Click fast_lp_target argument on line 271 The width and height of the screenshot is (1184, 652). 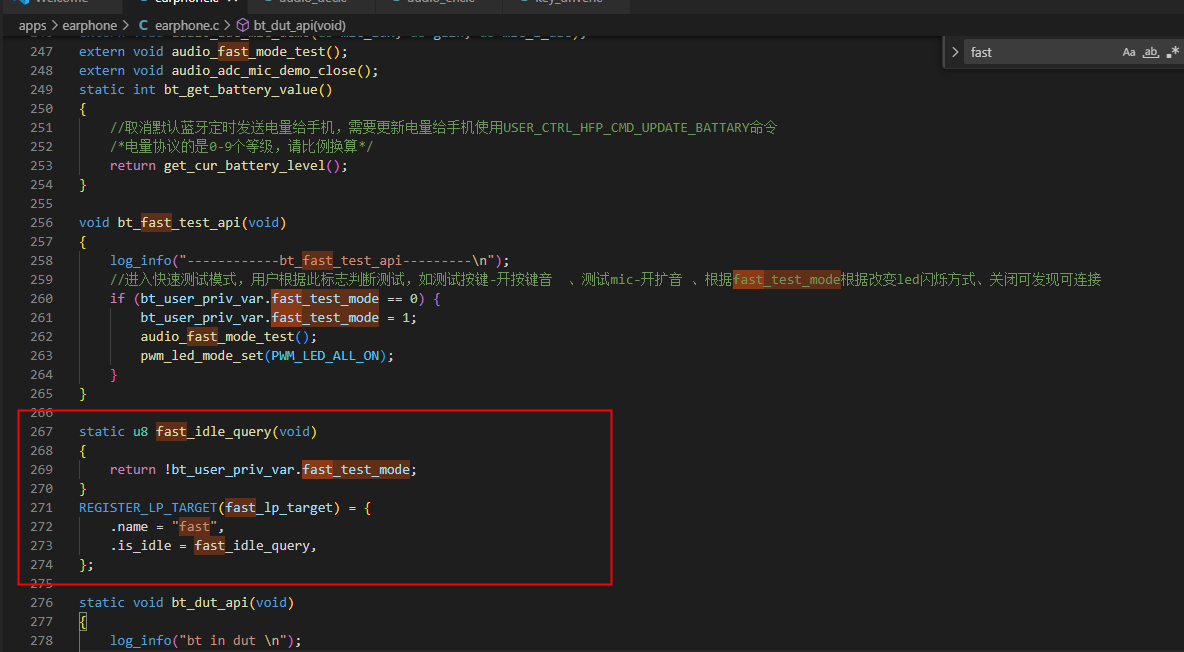pyautogui.click(x=279, y=508)
